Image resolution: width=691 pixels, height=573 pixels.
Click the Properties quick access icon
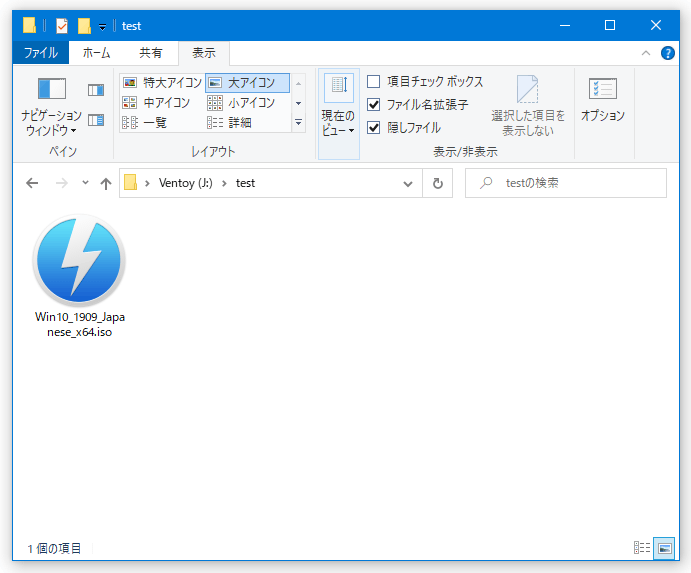[x=62, y=26]
